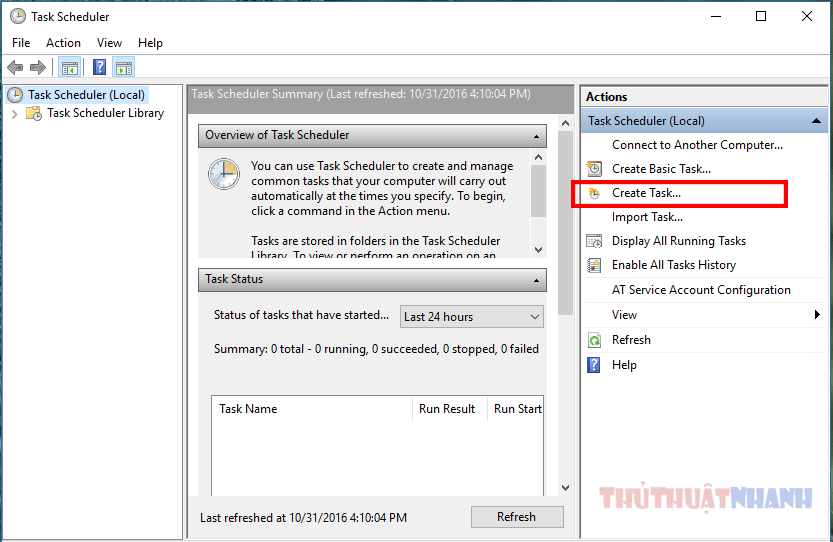The image size is (833, 542).
Task: Open the File menu
Action: click(x=21, y=43)
